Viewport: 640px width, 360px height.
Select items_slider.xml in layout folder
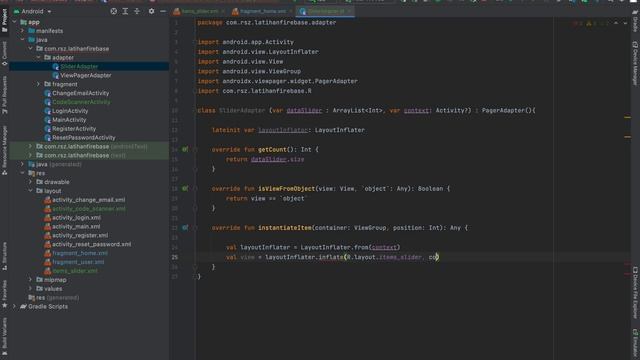75,271
